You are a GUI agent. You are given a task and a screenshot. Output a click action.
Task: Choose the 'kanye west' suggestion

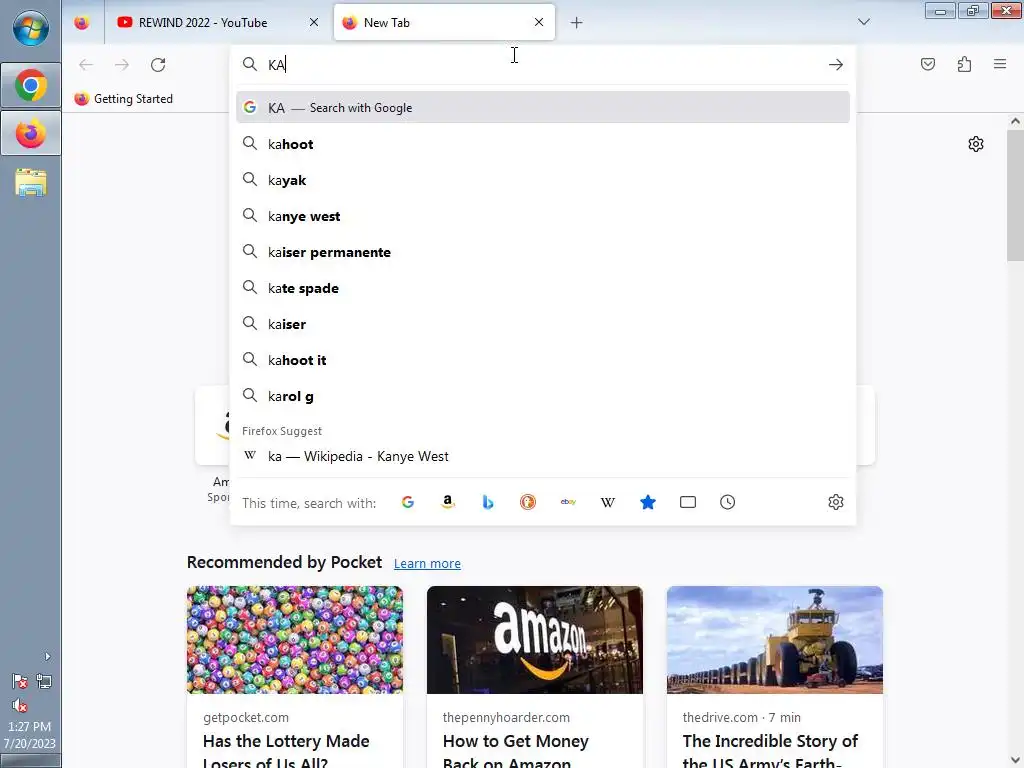coord(543,216)
